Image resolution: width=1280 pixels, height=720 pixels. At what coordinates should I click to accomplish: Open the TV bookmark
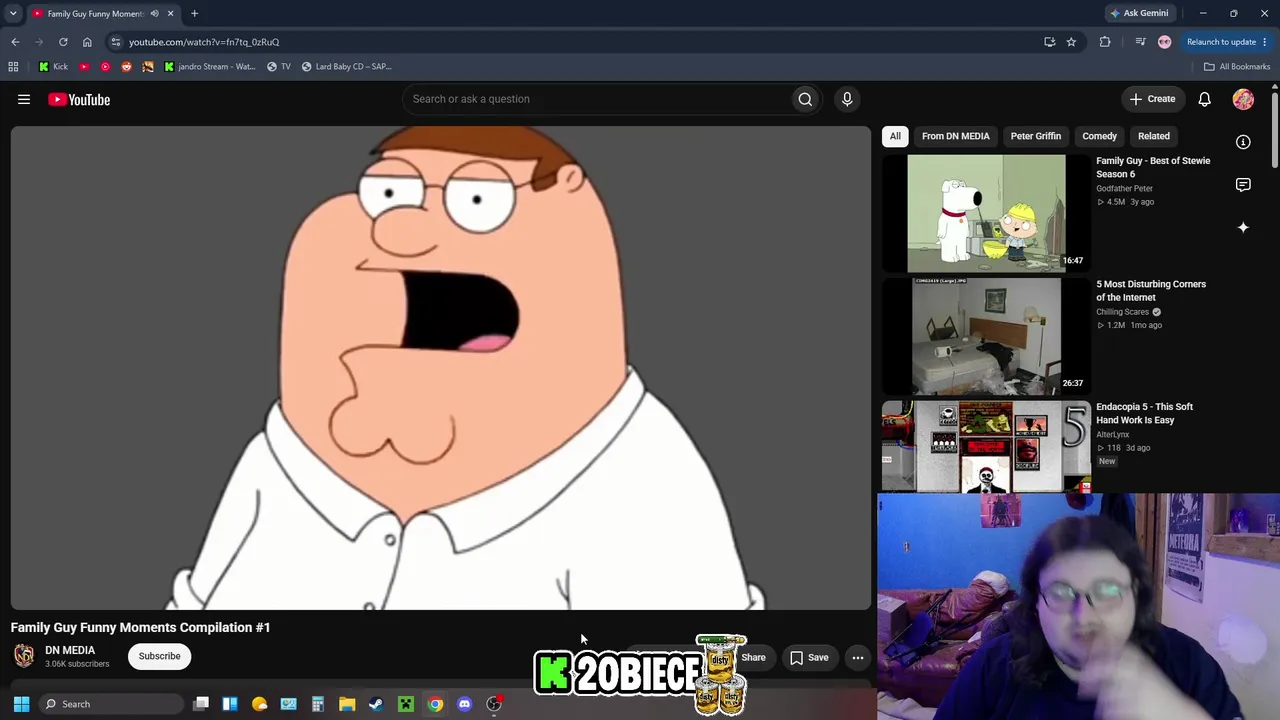(x=279, y=67)
